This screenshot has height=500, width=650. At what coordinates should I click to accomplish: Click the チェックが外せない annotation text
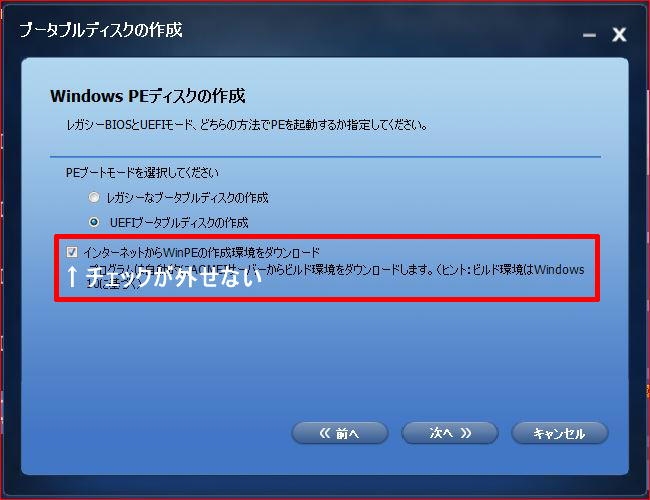pyautogui.click(x=174, y=277)
